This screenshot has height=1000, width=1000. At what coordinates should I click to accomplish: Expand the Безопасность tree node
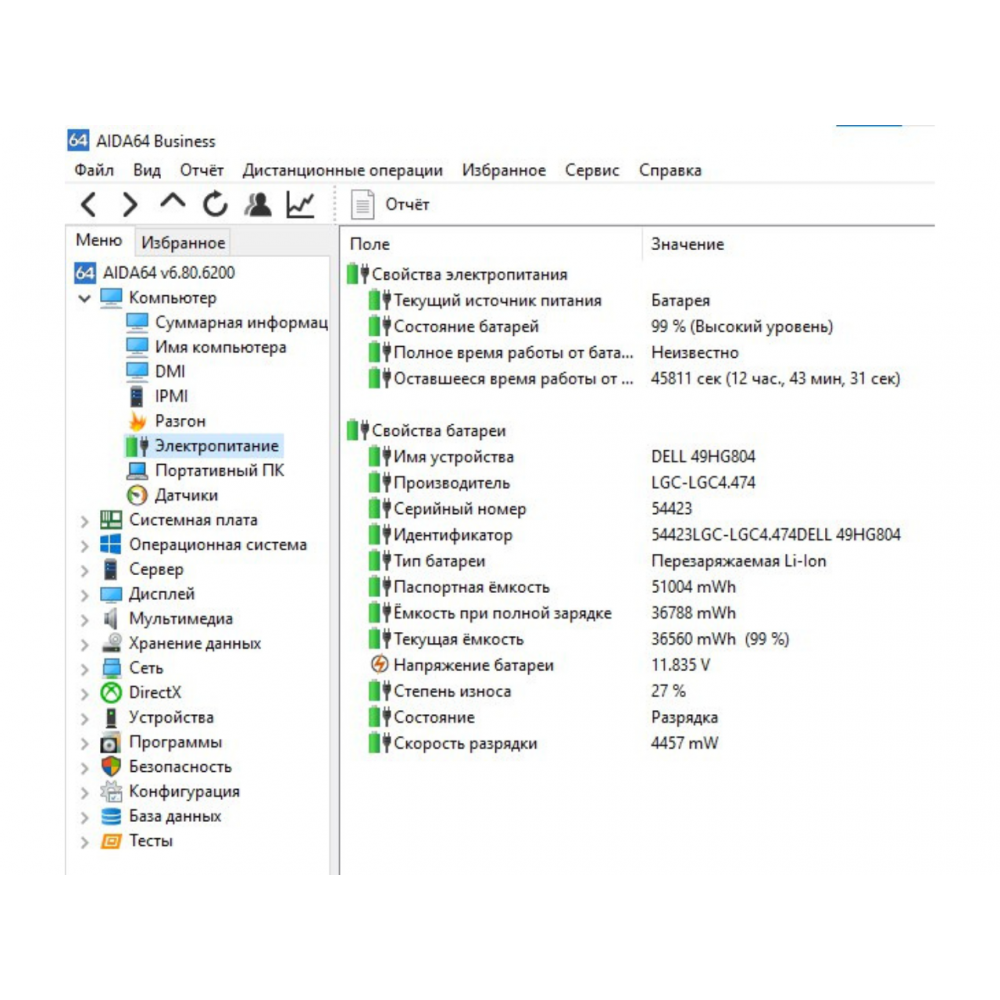(85, 768)
